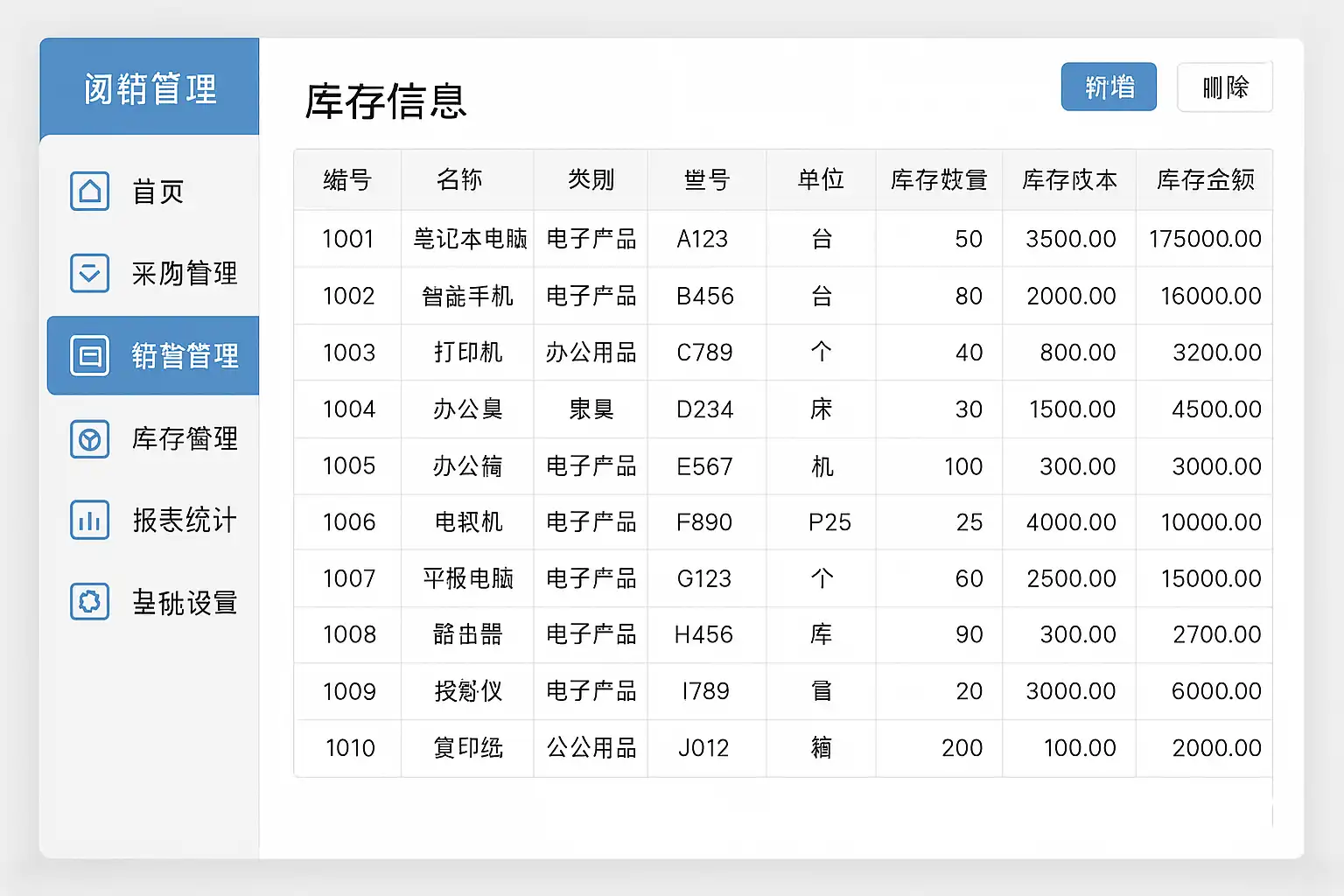The width and height of the screenshot is (1344, 896).
Task: Click the amount 15000.00
Action: (x=1211, y=578)
